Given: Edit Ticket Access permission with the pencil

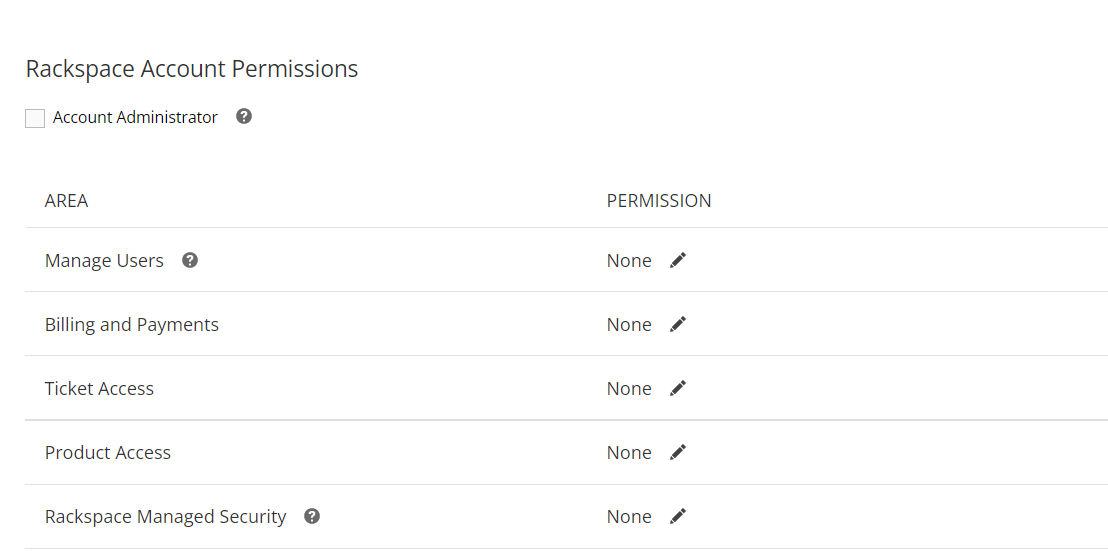Looking at the screenshot, I should coord(678,388).
